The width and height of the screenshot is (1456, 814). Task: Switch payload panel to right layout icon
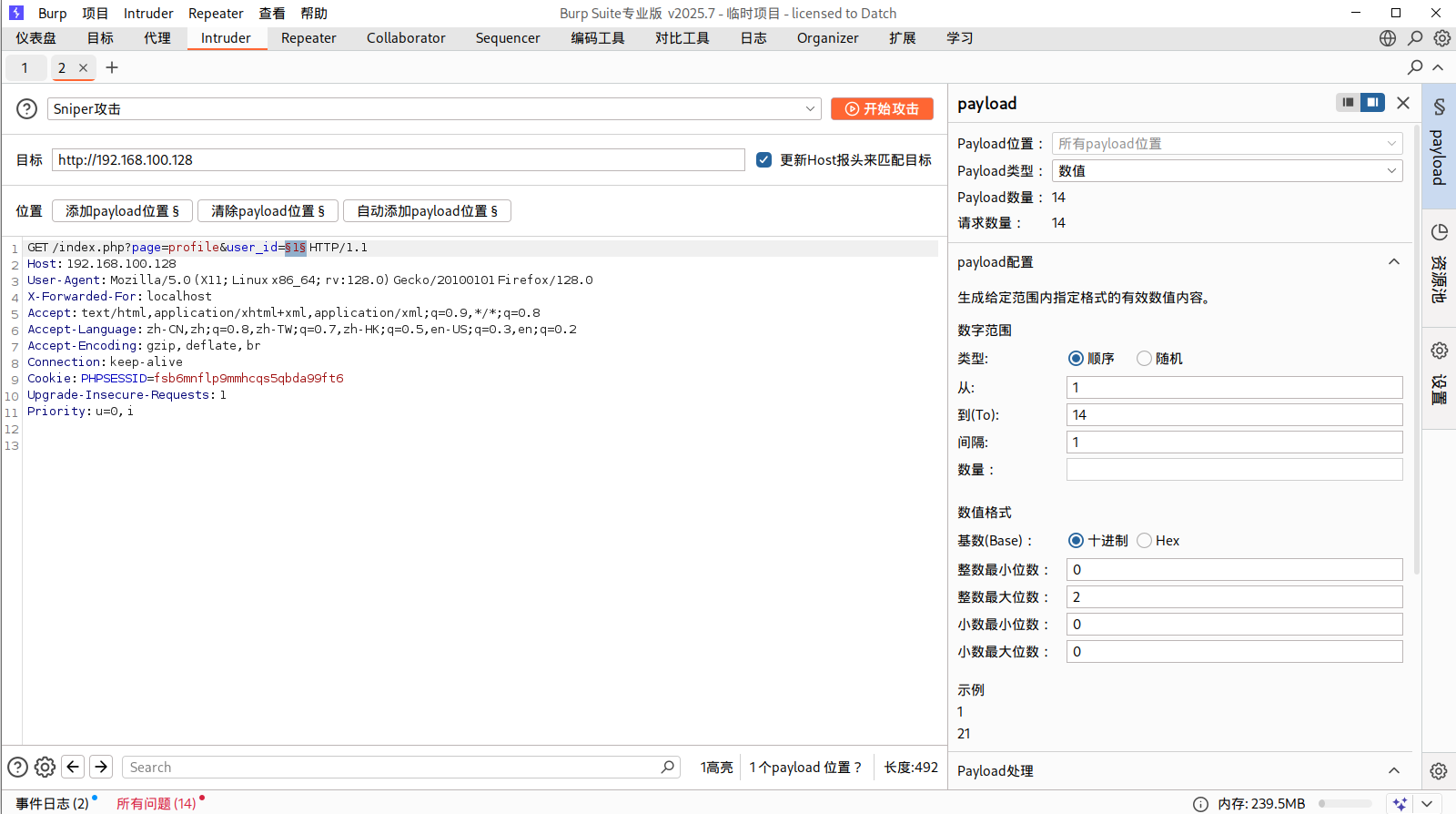coord(1372,102)
